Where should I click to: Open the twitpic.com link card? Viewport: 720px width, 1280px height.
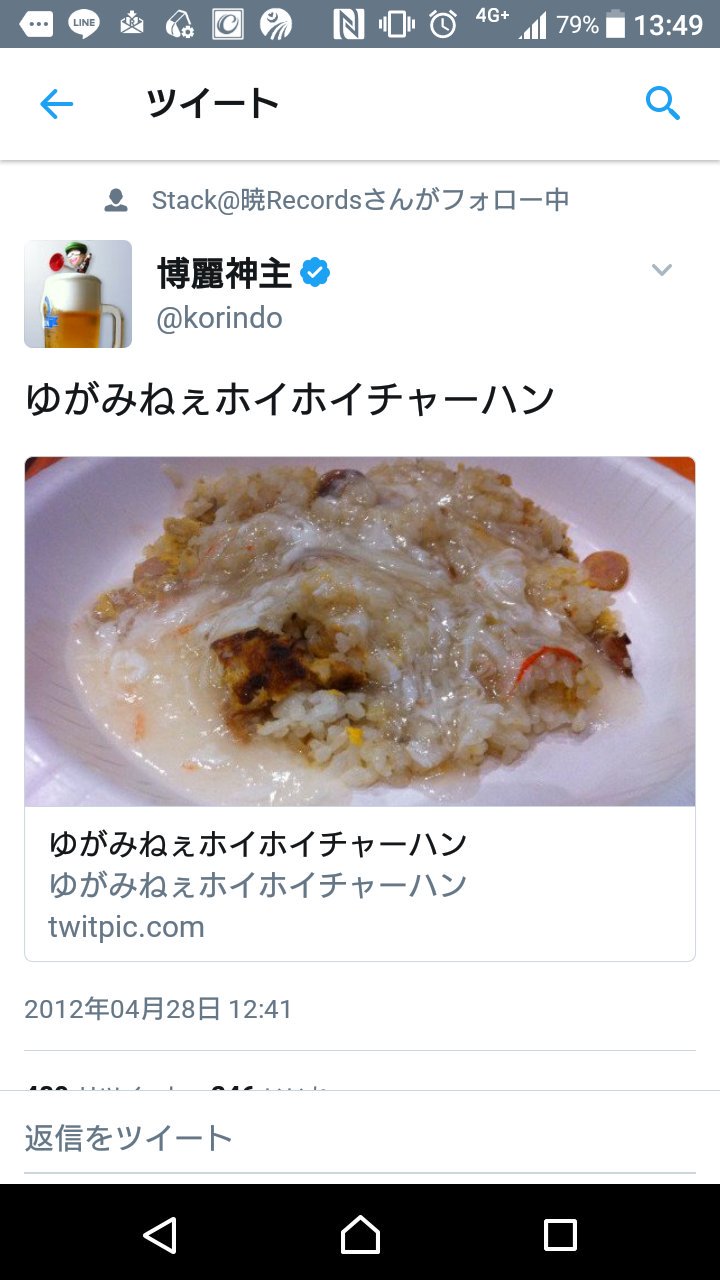(x=360, y=884)
